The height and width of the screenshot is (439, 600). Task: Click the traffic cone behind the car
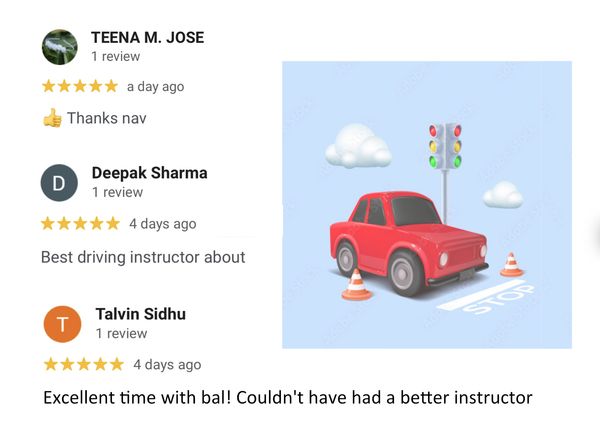(511, 264)
